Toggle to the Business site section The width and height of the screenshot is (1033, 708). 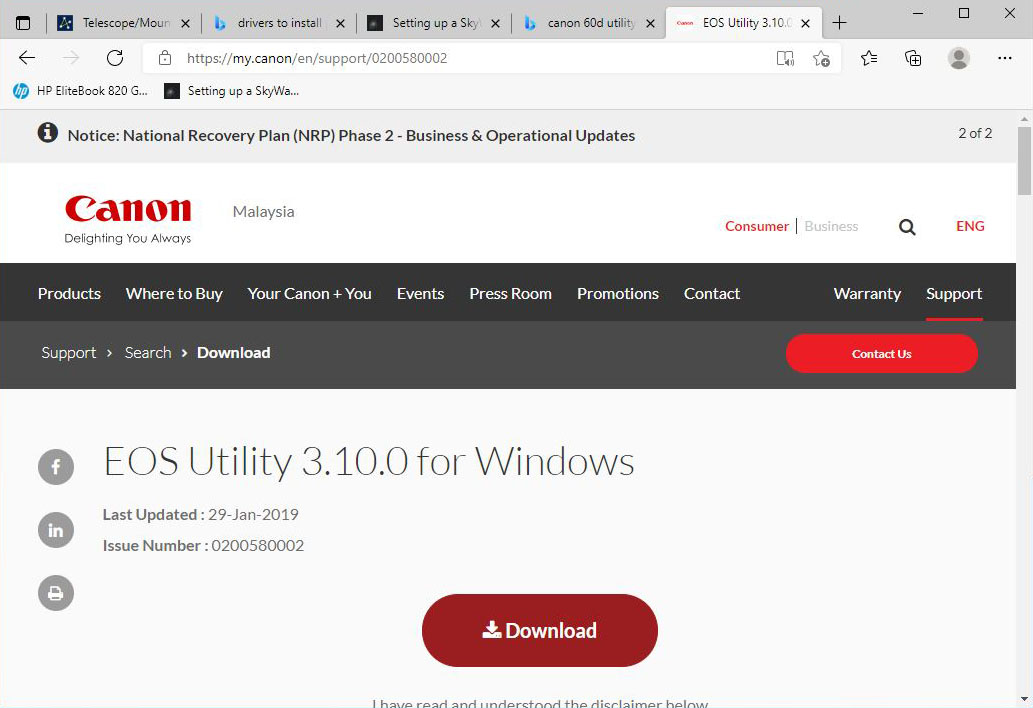[831, 226]
